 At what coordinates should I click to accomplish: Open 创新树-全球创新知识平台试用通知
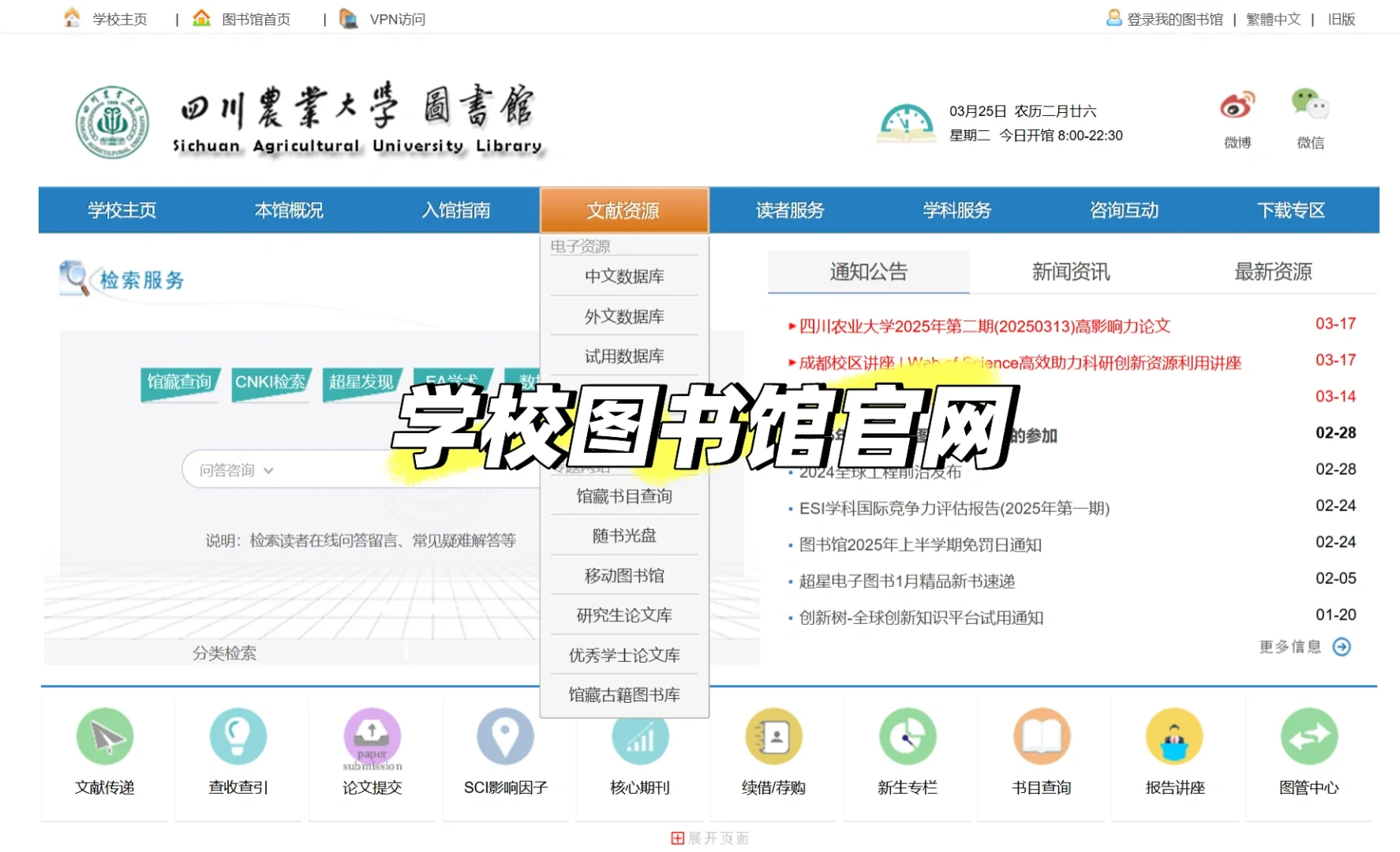[x=921, y=618]
